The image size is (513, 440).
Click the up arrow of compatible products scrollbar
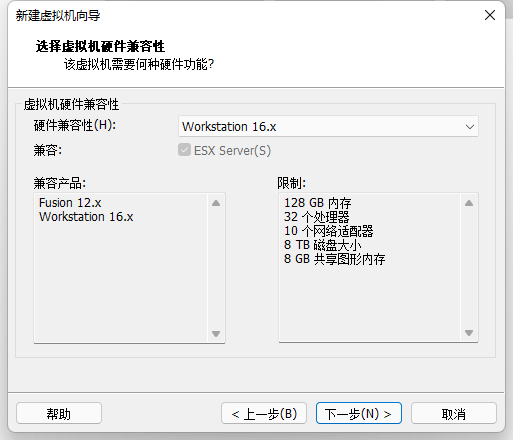[x=216, y=203]
